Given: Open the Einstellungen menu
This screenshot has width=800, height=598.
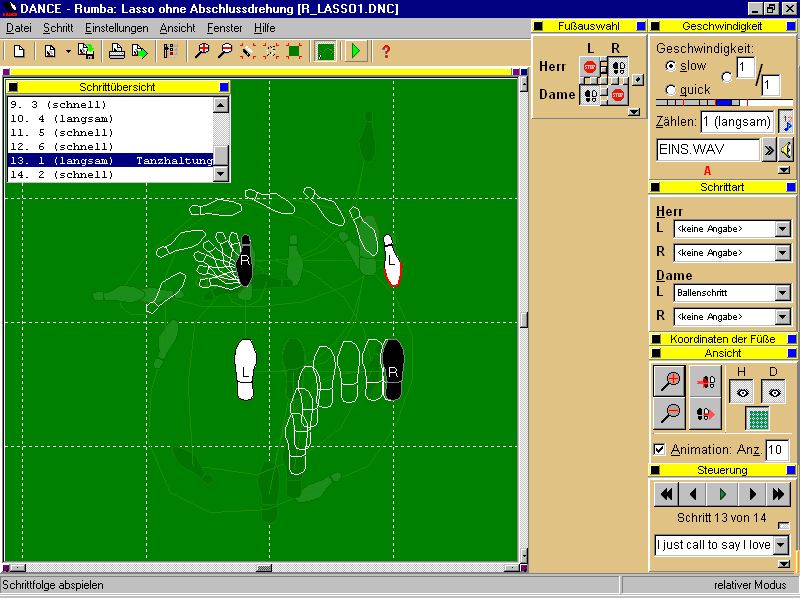Looking at the screenshot, I should (x=116, y=28).
